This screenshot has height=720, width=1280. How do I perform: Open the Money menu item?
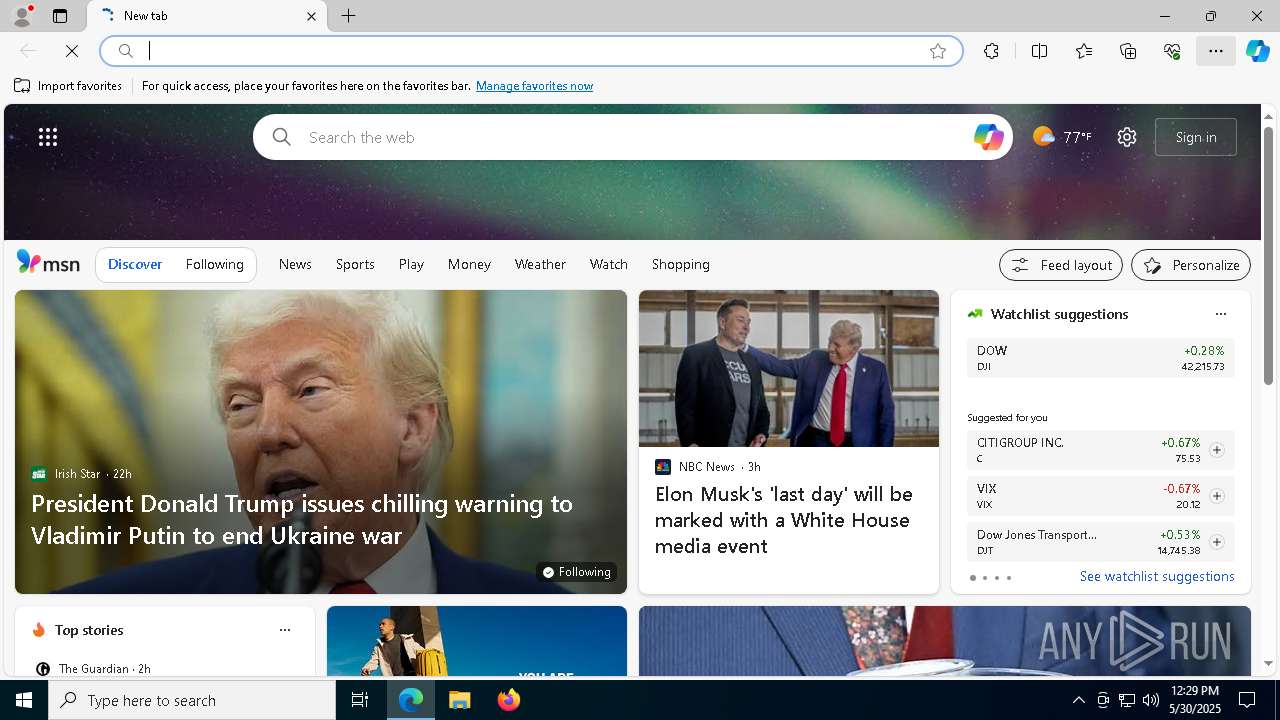click(x=469, y=264)
